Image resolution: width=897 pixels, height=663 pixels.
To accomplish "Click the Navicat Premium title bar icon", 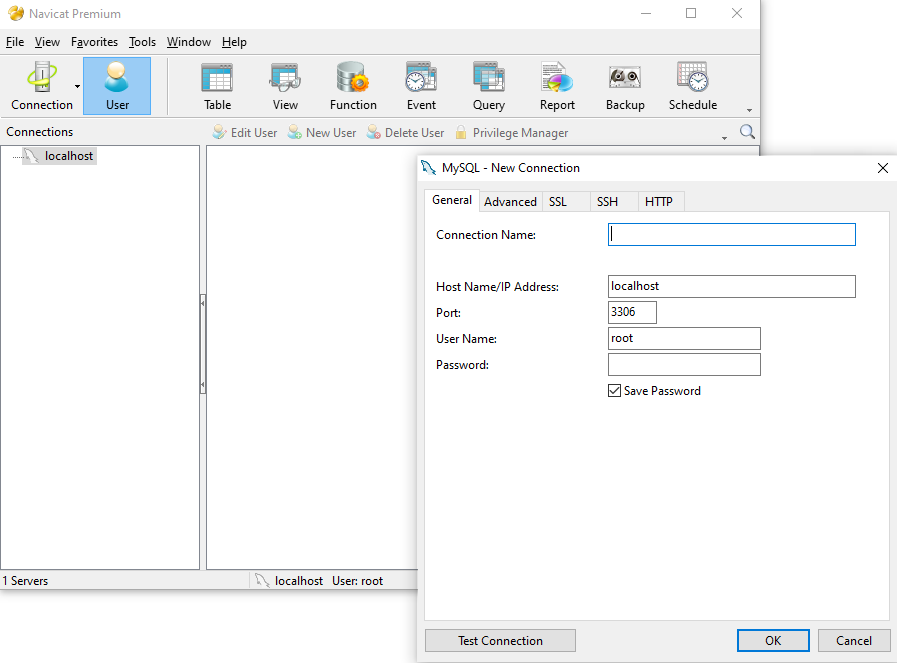I will click(16, 13).
